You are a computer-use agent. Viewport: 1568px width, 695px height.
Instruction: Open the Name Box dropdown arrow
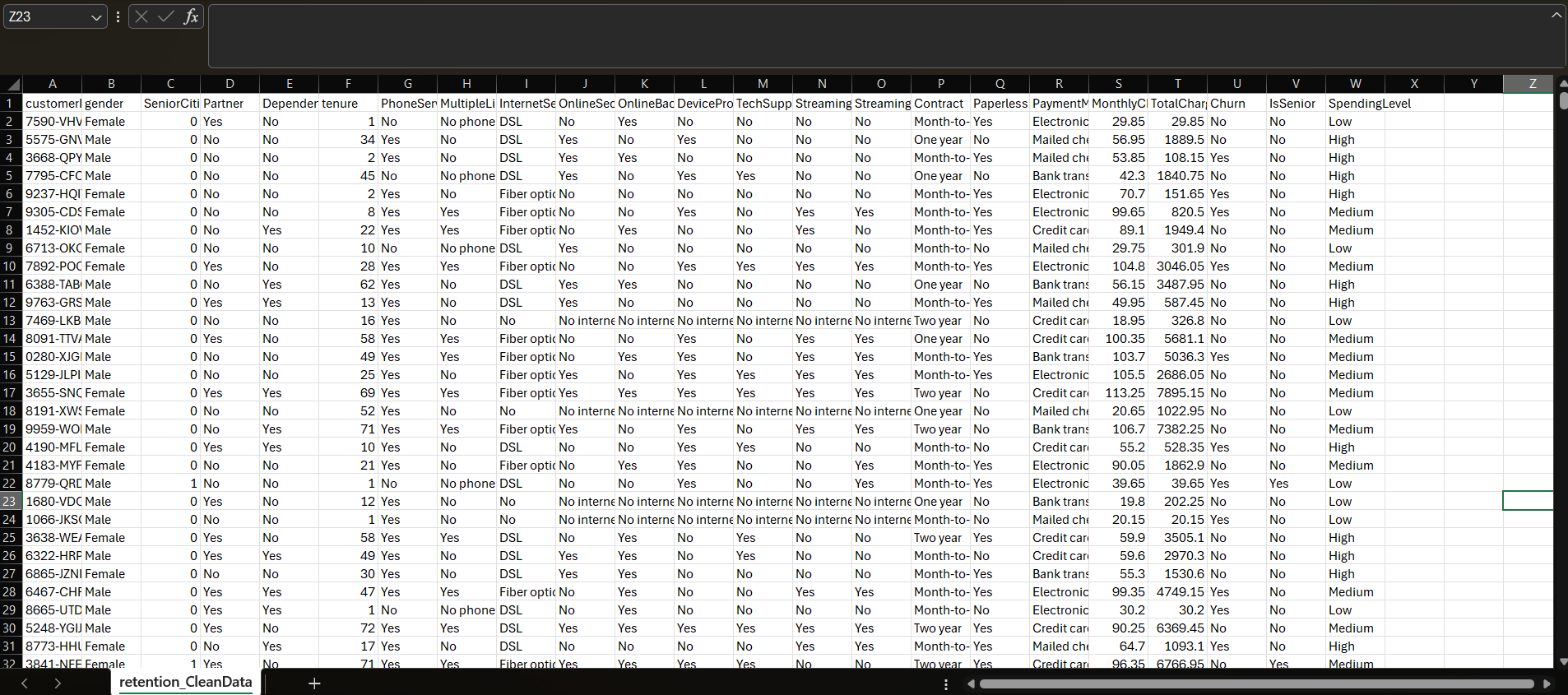tap(96, 17)
